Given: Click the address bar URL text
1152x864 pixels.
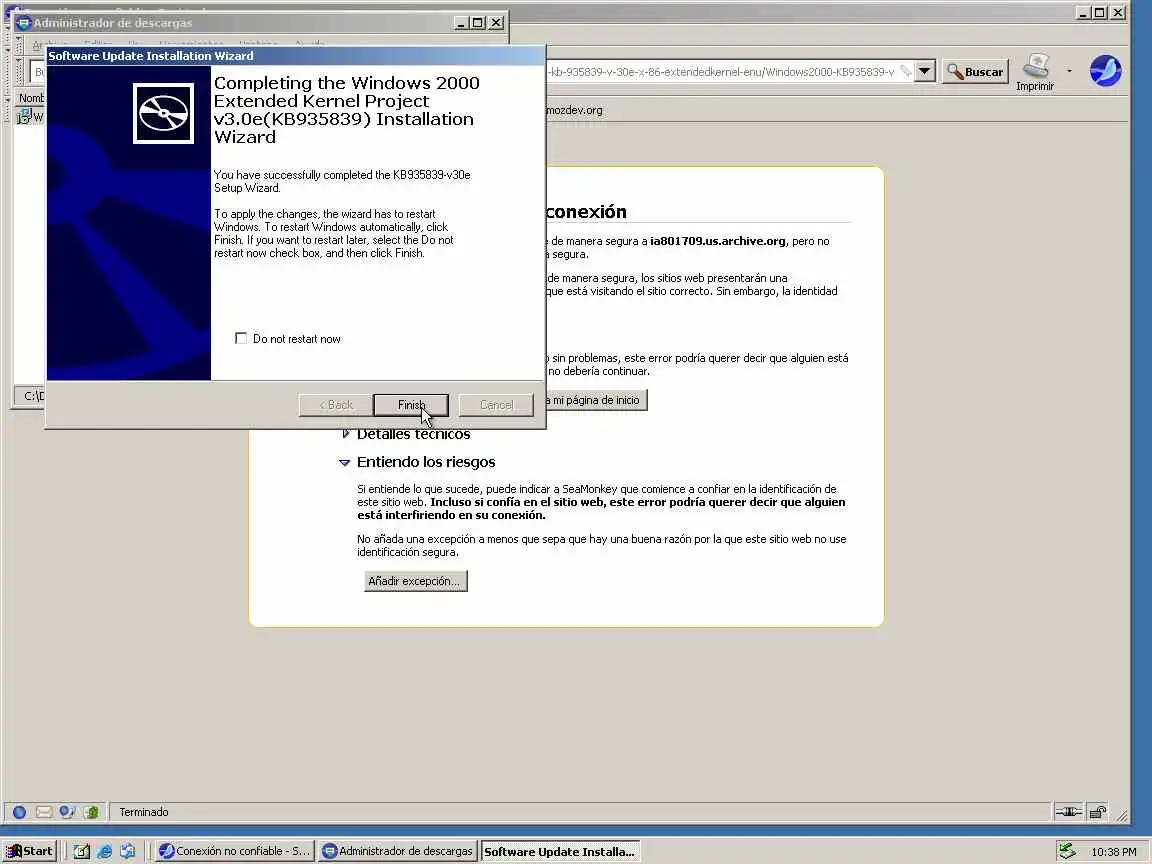Looking at the screenshot, I should (x=721, y=72).
